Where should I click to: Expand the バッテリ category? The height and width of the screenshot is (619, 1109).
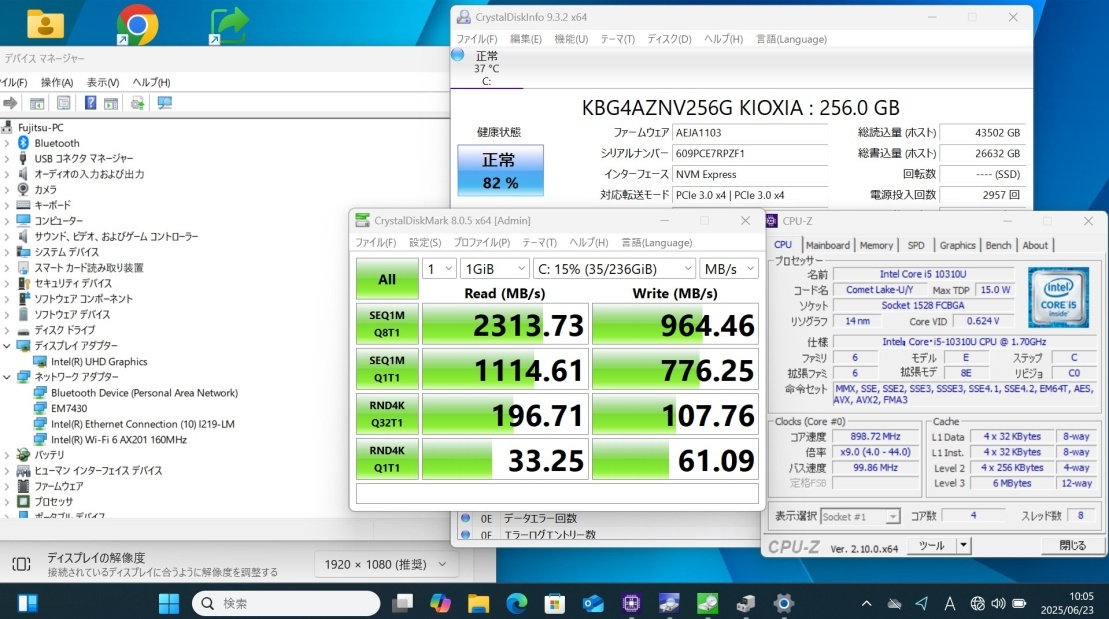tap(6, 455)
